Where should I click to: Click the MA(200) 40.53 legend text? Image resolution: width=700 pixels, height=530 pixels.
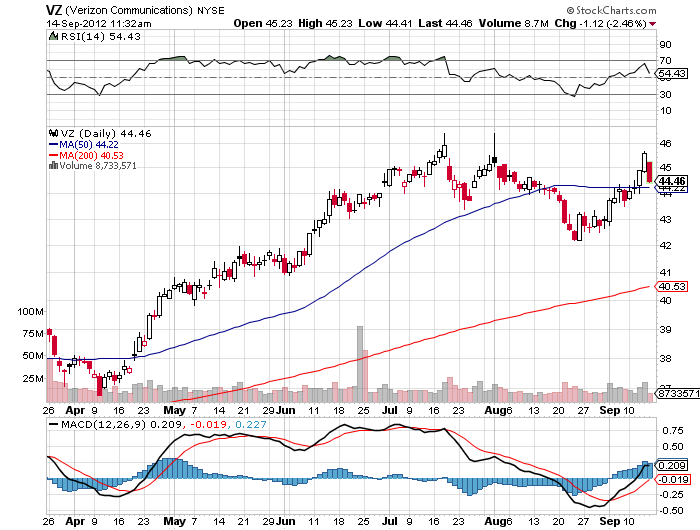click(92, 155)
